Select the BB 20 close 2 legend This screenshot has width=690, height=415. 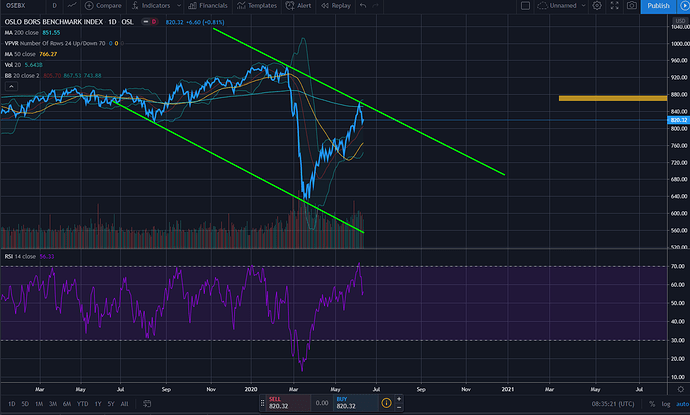22,76
